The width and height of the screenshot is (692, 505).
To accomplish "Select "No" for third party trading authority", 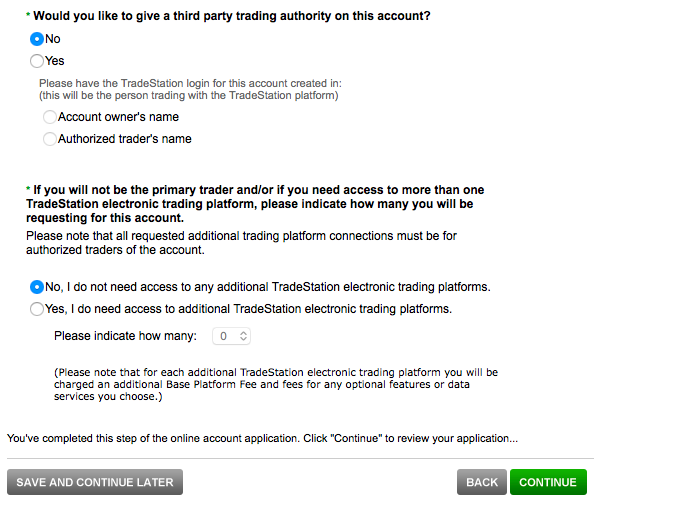I will point(38,39).
